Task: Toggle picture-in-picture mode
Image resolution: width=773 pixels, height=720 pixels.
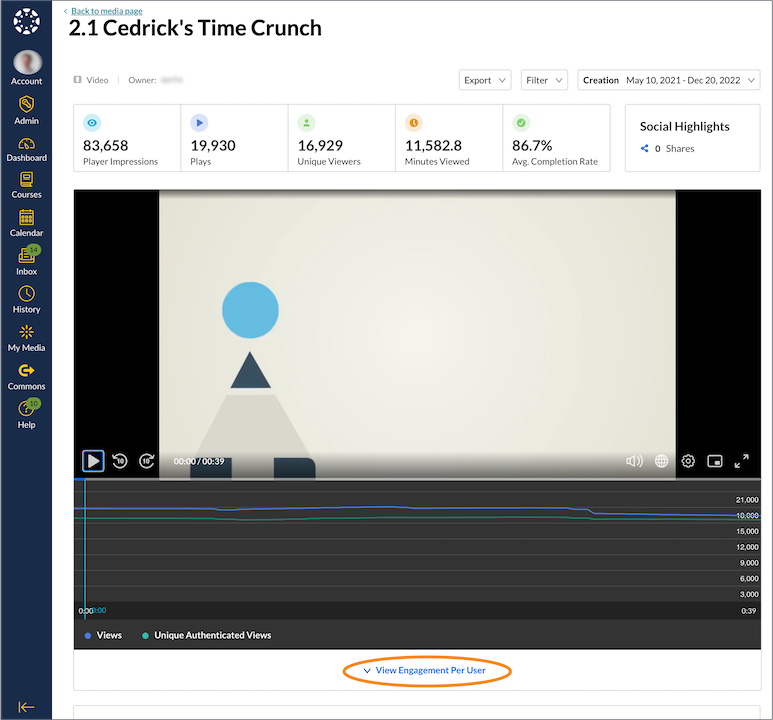Action: [715, 461]
